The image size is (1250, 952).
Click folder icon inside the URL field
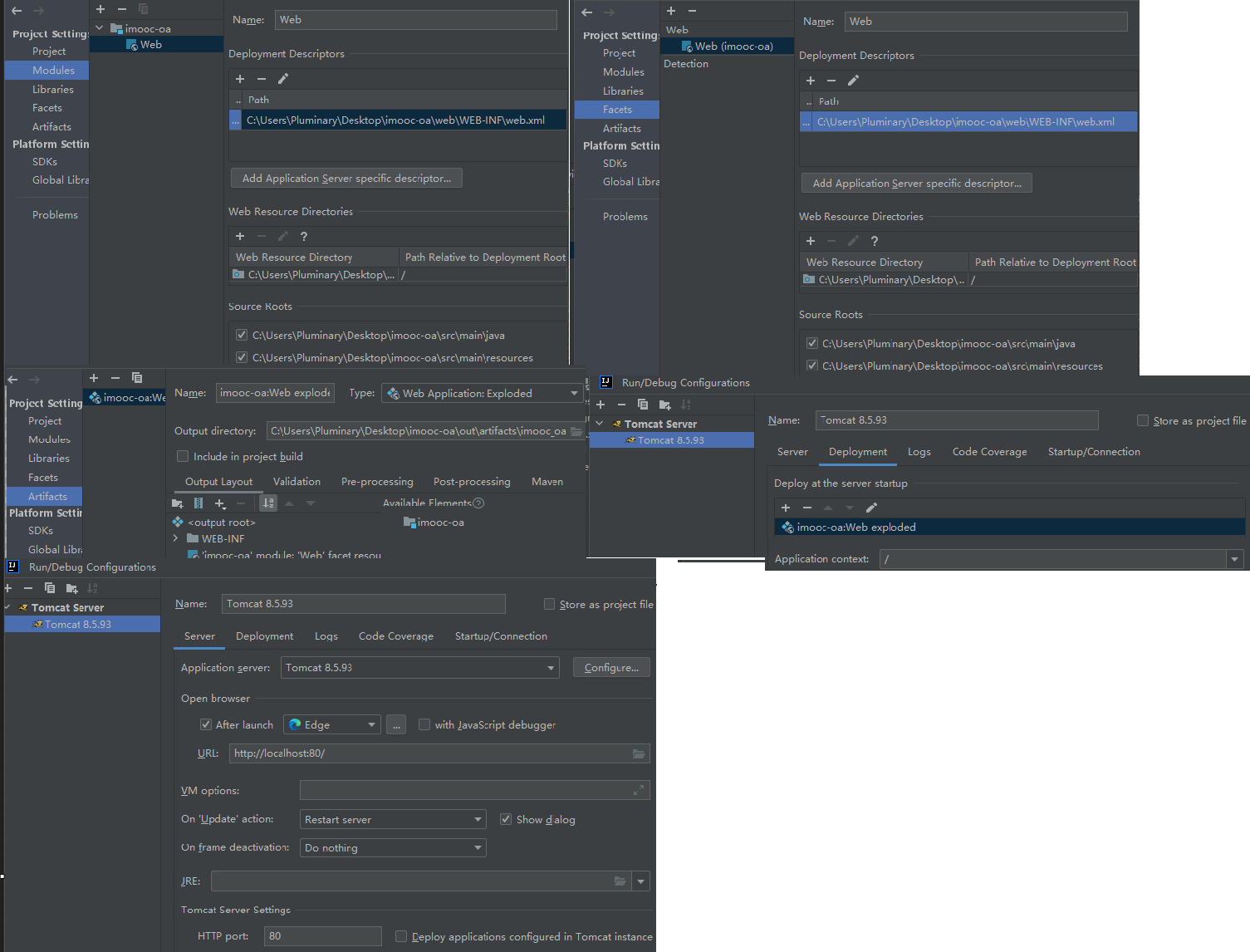639,753
